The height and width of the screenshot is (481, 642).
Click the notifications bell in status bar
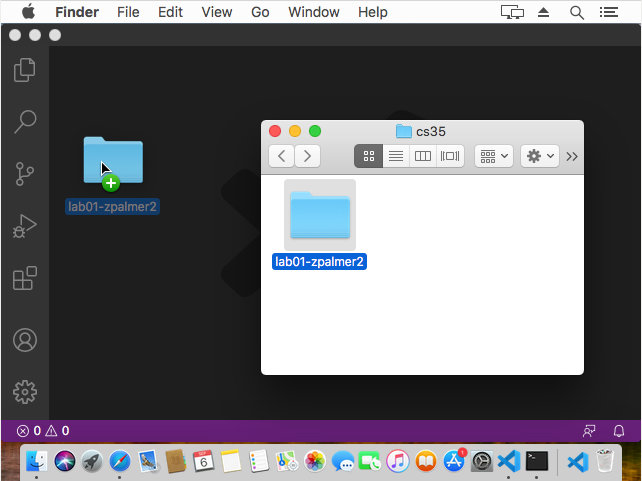(619, 431)
